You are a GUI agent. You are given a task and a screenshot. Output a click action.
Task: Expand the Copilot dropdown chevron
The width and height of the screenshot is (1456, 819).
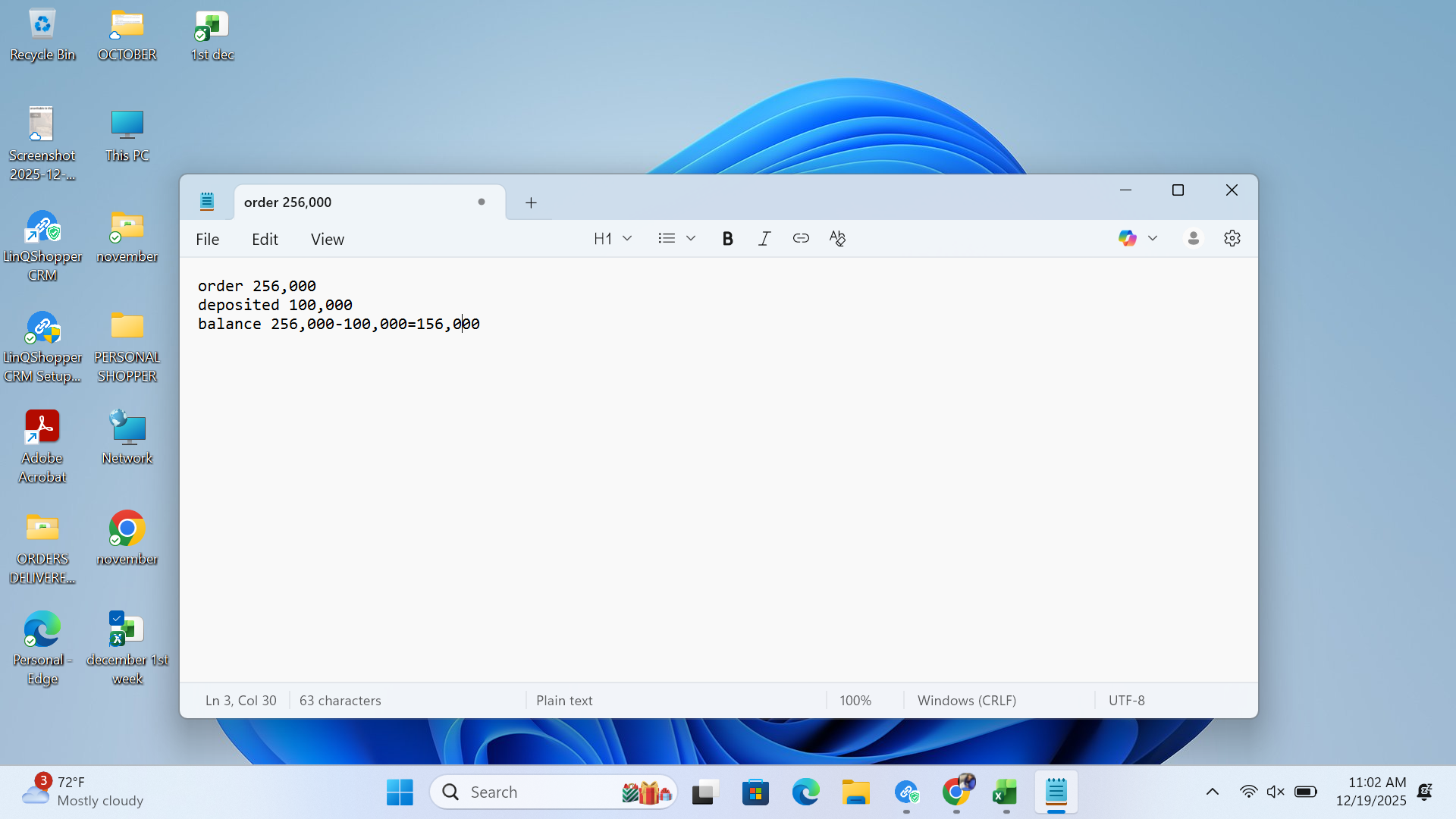click(1153, 239)
